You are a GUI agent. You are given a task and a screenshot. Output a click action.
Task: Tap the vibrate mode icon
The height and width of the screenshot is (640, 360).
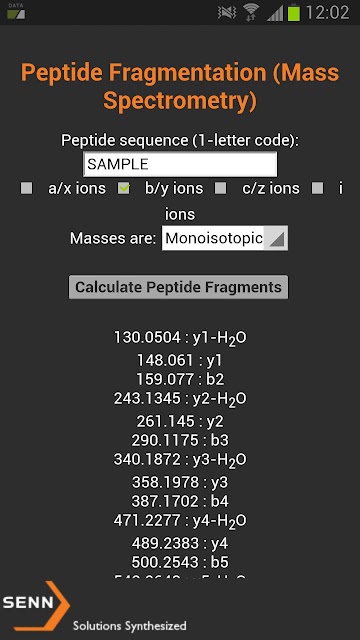(x=227, y=13)
